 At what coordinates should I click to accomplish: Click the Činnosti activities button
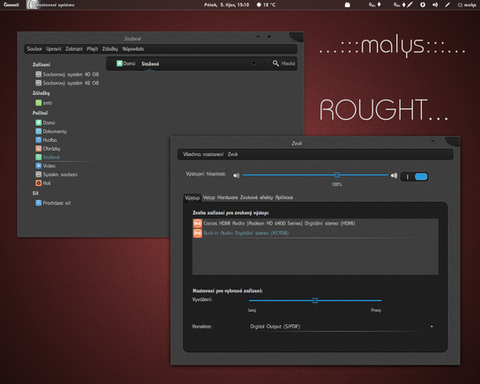pos(11,5)
